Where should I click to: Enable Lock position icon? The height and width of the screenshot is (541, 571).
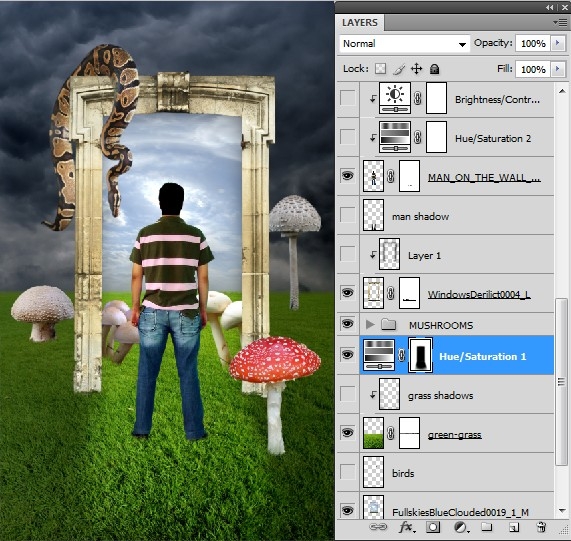pyautogui.click(x=417, y=69)
